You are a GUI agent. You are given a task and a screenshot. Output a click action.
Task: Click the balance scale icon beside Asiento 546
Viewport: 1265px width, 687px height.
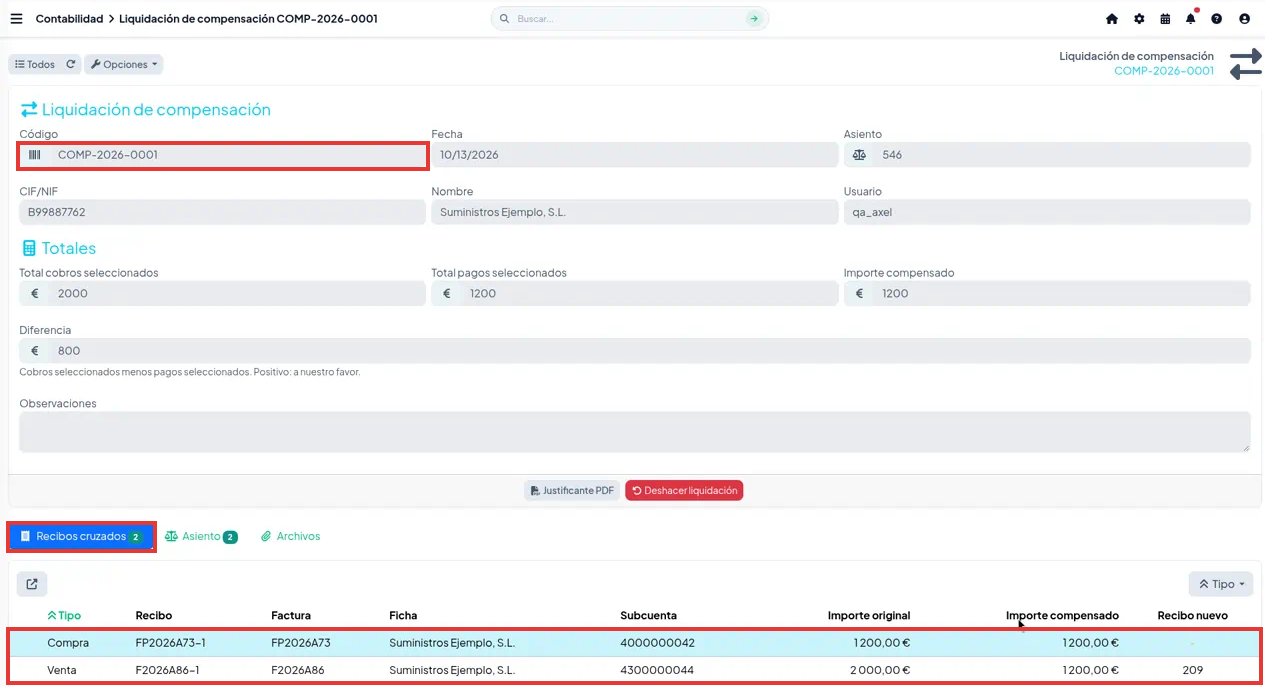click(859, 155)
